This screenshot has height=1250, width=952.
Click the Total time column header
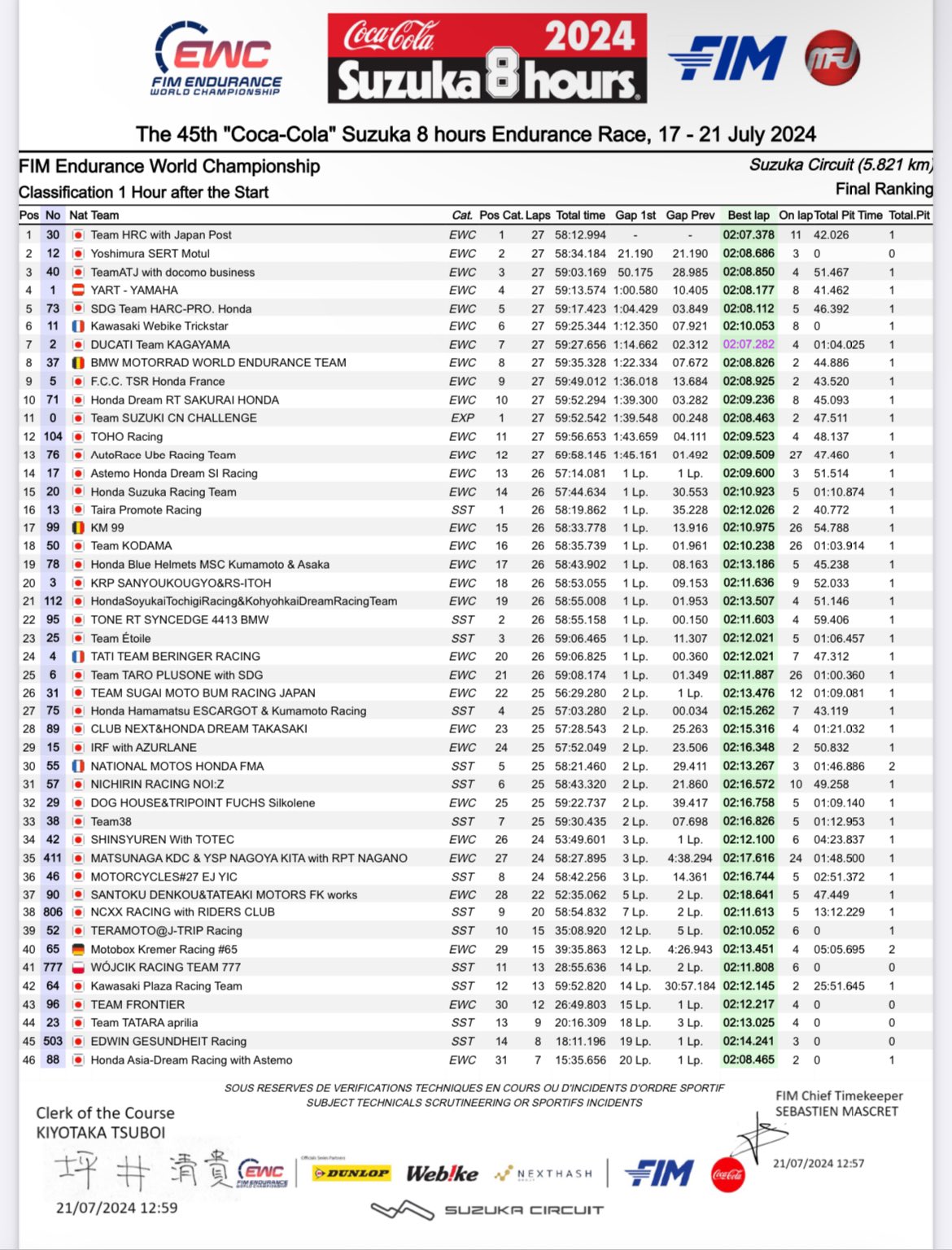point(580,216)
